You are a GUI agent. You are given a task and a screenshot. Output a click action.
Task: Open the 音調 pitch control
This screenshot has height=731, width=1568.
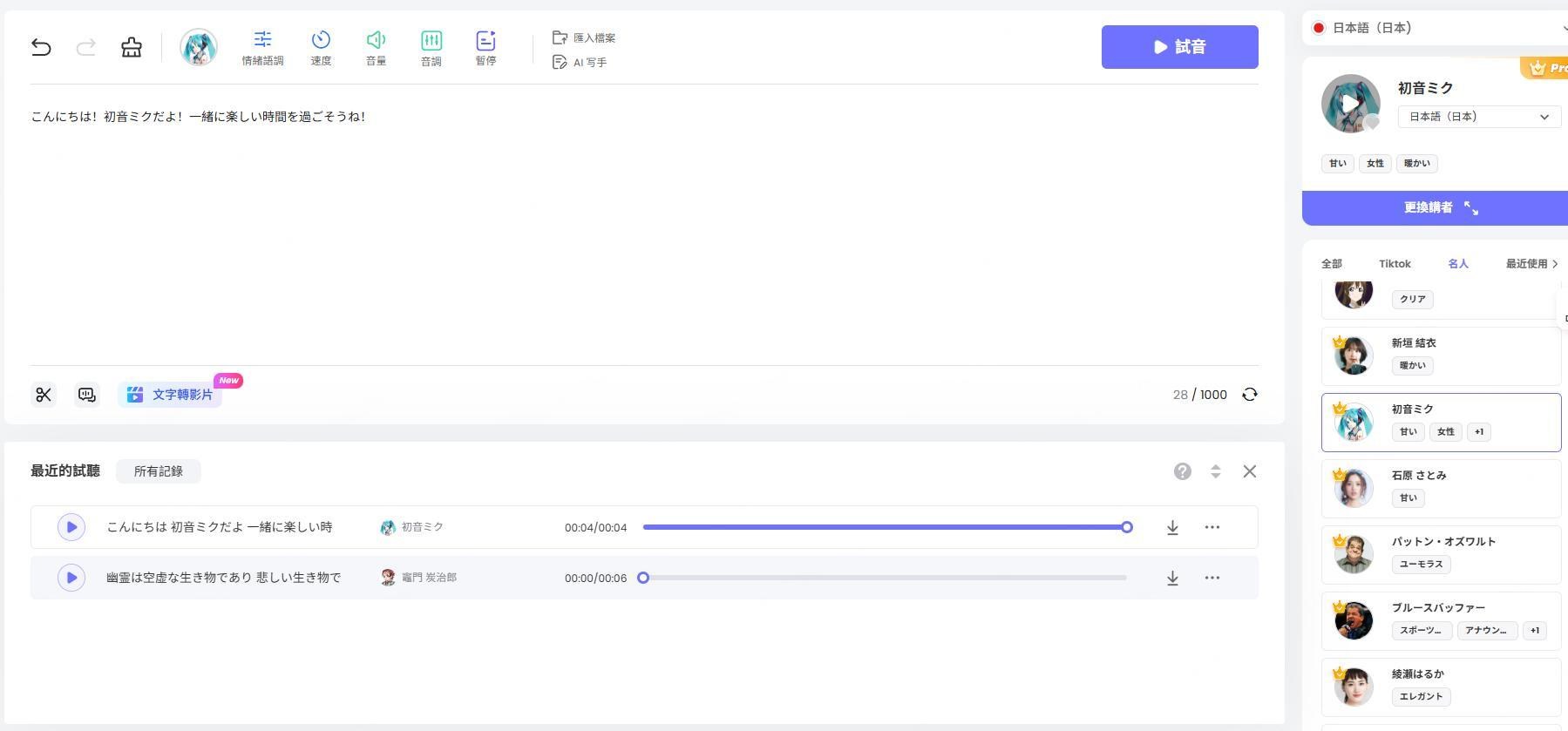pos(431,48)
